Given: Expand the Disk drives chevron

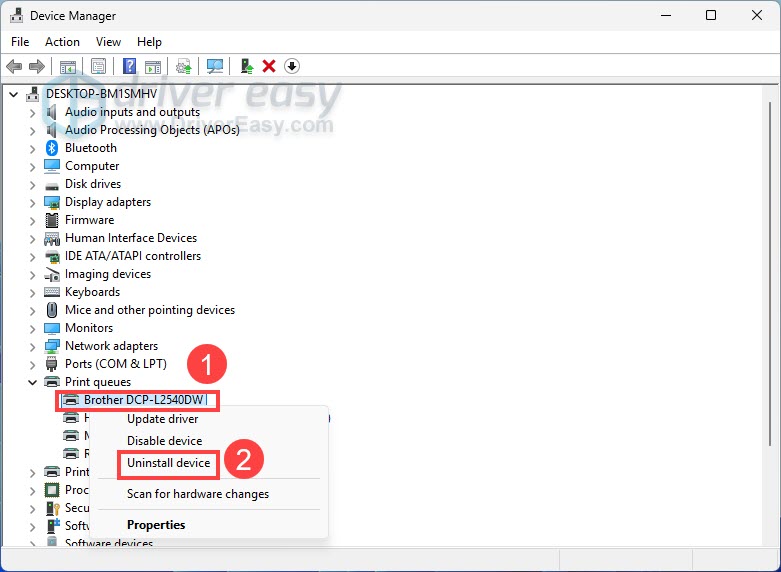Looking at the screenshot, I should pyautogui.click(x=32, y=184).
